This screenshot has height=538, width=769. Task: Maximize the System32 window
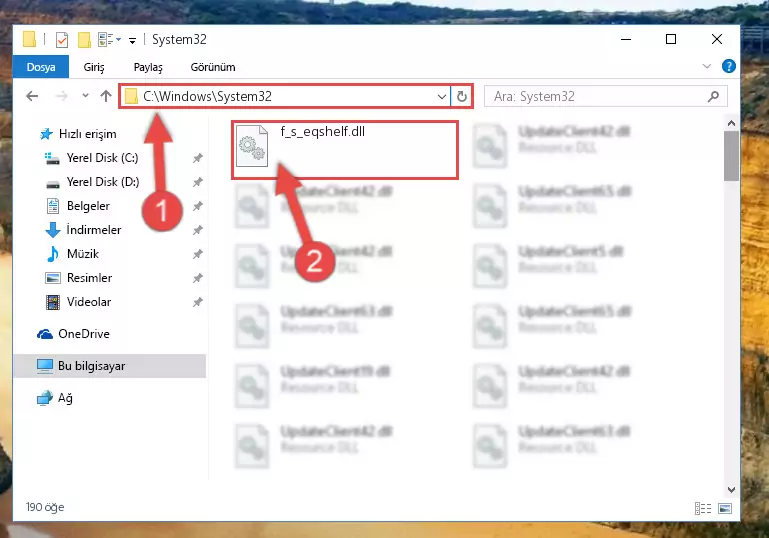(x=671, y=39)
